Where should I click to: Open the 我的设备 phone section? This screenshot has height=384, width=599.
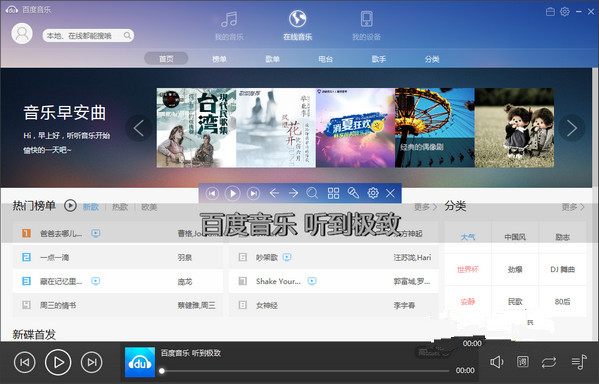(x=366, y=26)
